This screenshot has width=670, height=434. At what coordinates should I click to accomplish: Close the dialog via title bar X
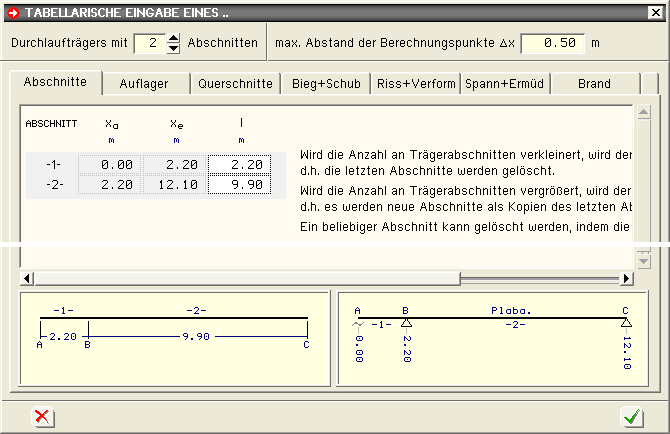[x=657, y=11]
